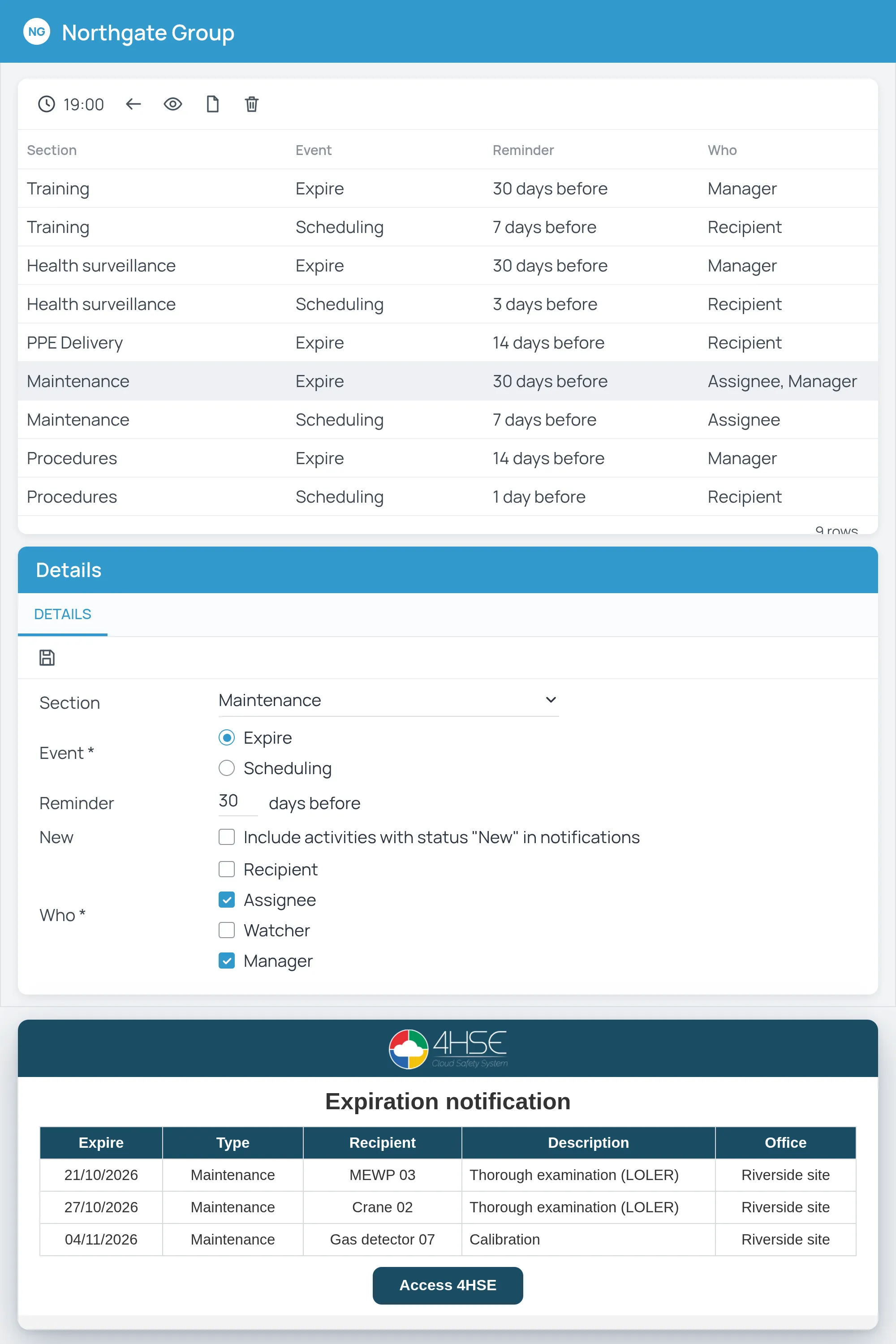Select the Scheduling radio button
This screenshot has height=1344, width=896.
pos(227,768)
